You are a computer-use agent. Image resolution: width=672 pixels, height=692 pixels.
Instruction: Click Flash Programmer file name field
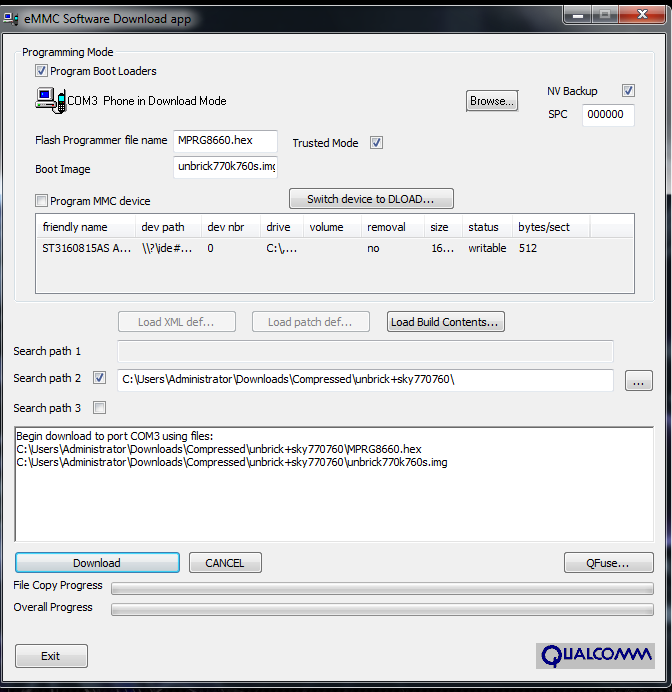(225, 141)
